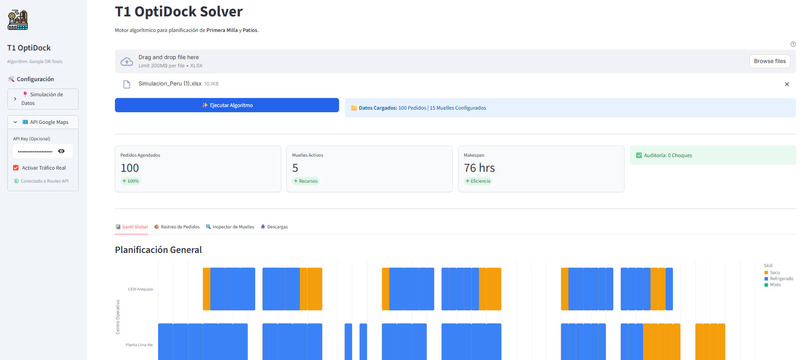Run the Ejecutar Algoritmo button

click(227, 105)
